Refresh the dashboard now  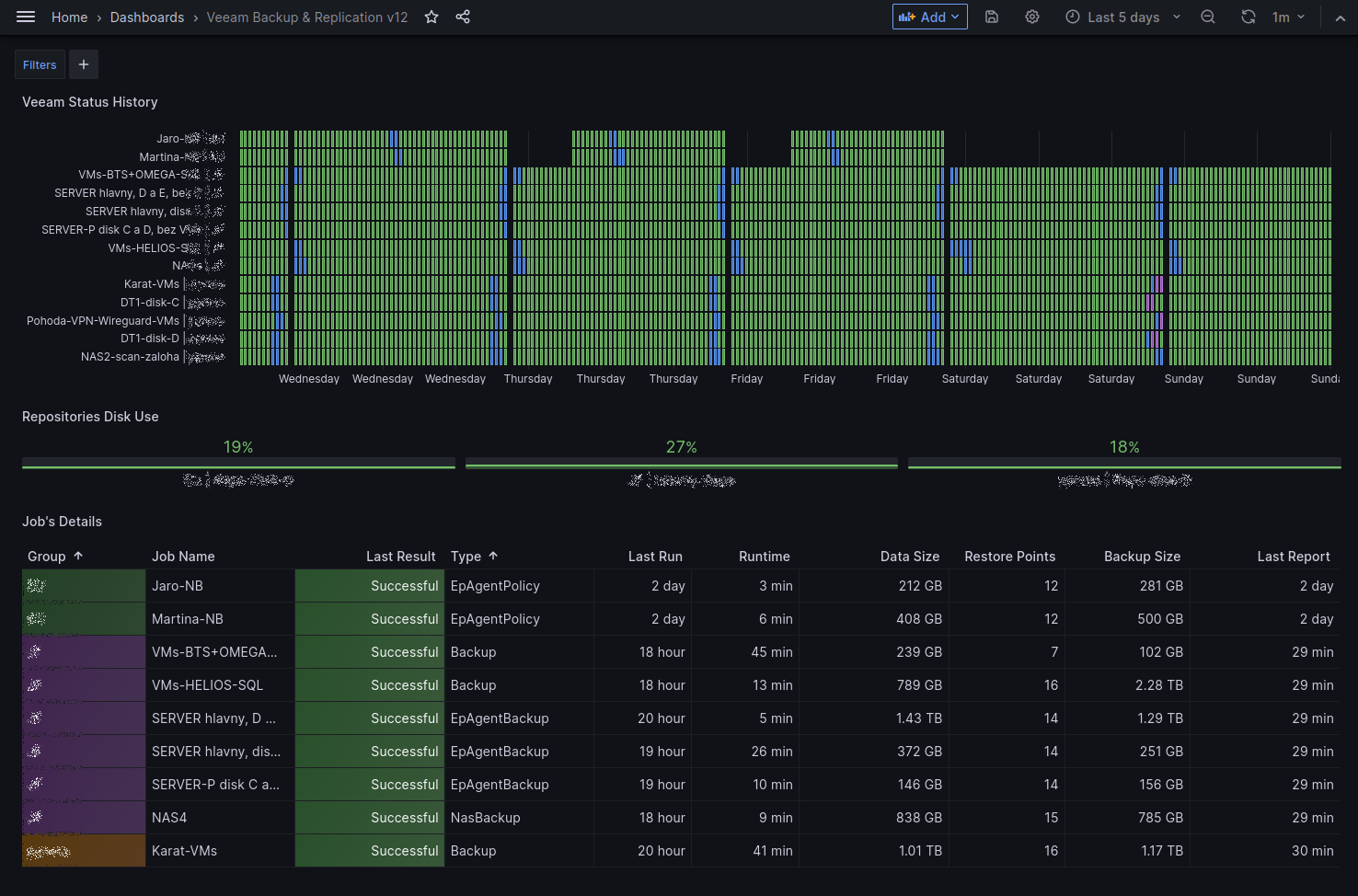(1249, 17)
